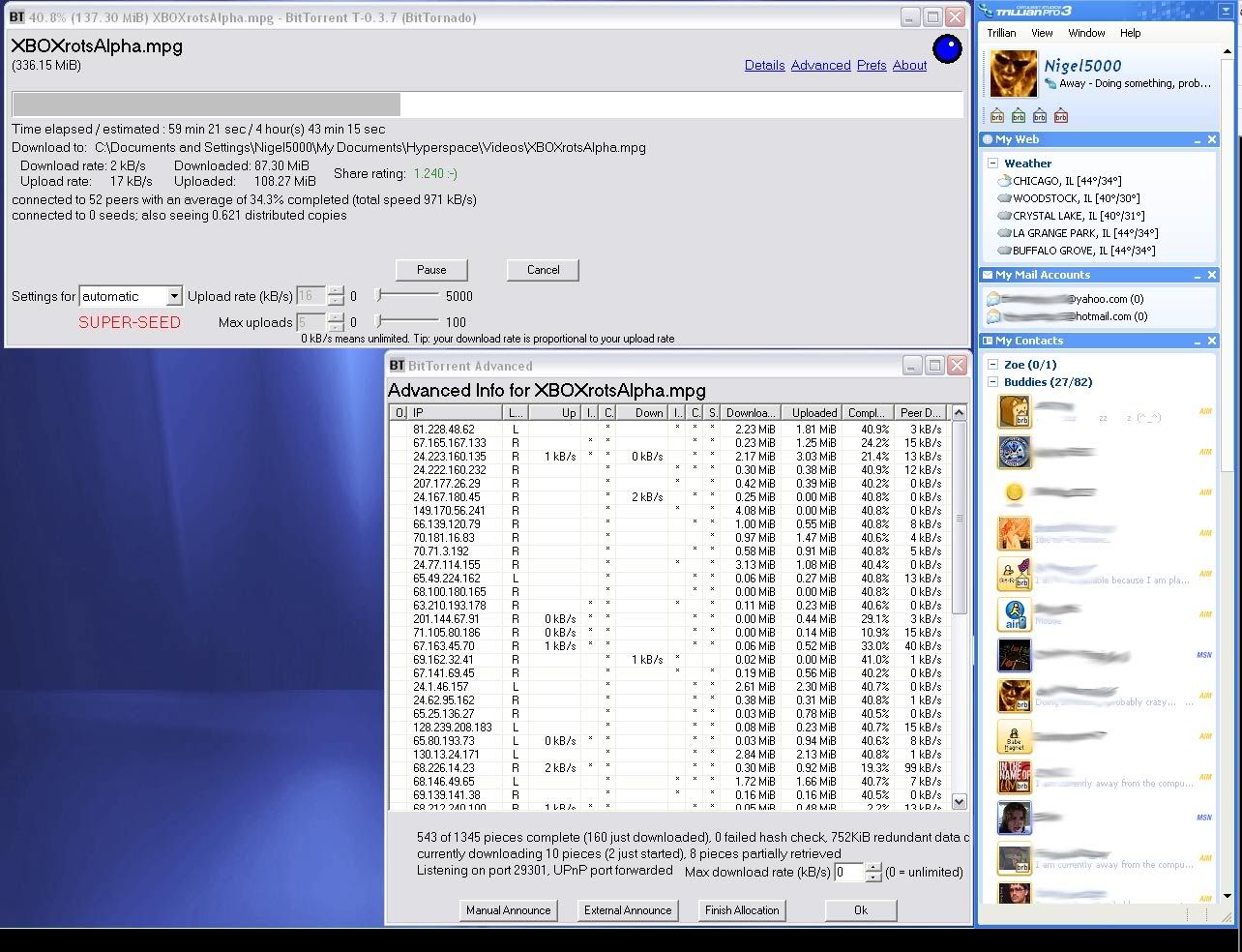1242x952 pixels.
Task: Click CHICAGO, IL [44°/34°] weather entry
Action: click(x=1067, y=181)
